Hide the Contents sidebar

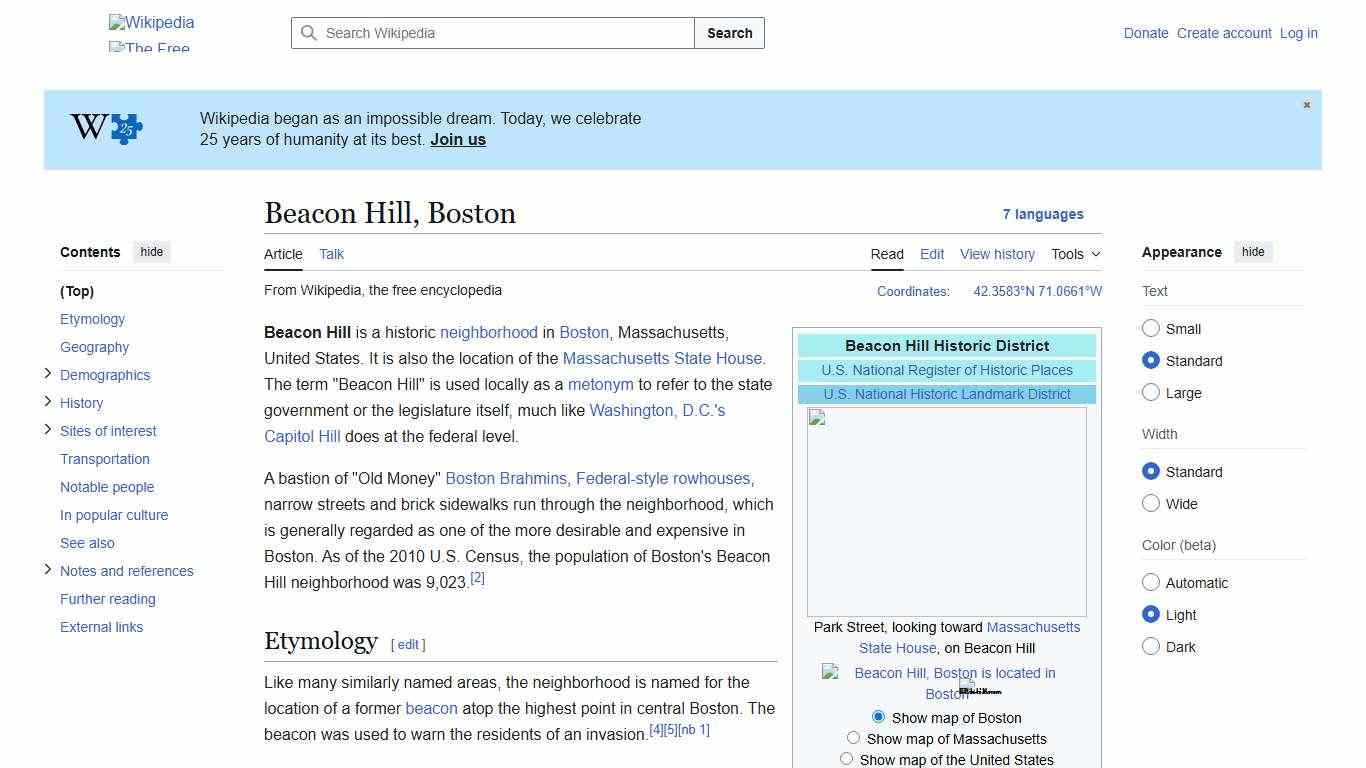tap(151, 252)
